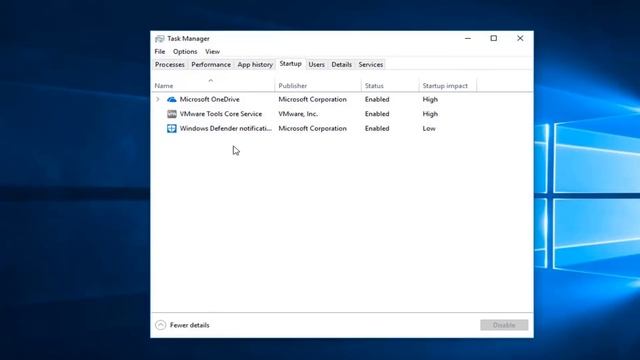Image resolution: width=640 pixels, height=360 pixels.
Task: Switch to the Processes tab
Action: 170,64
